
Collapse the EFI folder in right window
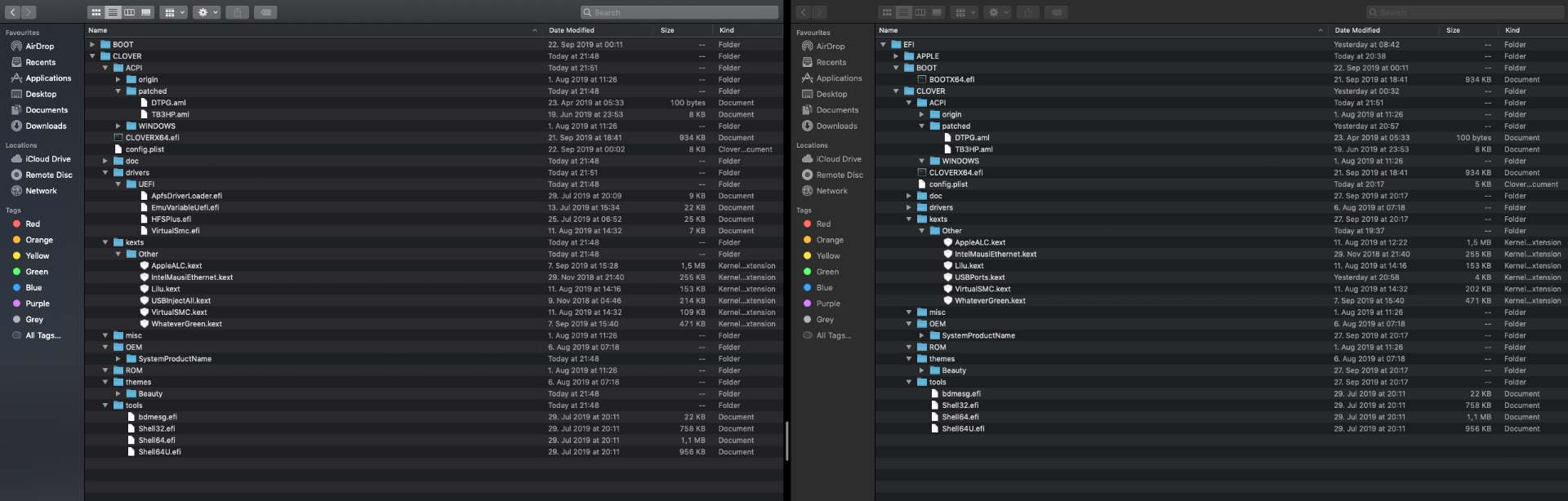click(x=883, y=45)
